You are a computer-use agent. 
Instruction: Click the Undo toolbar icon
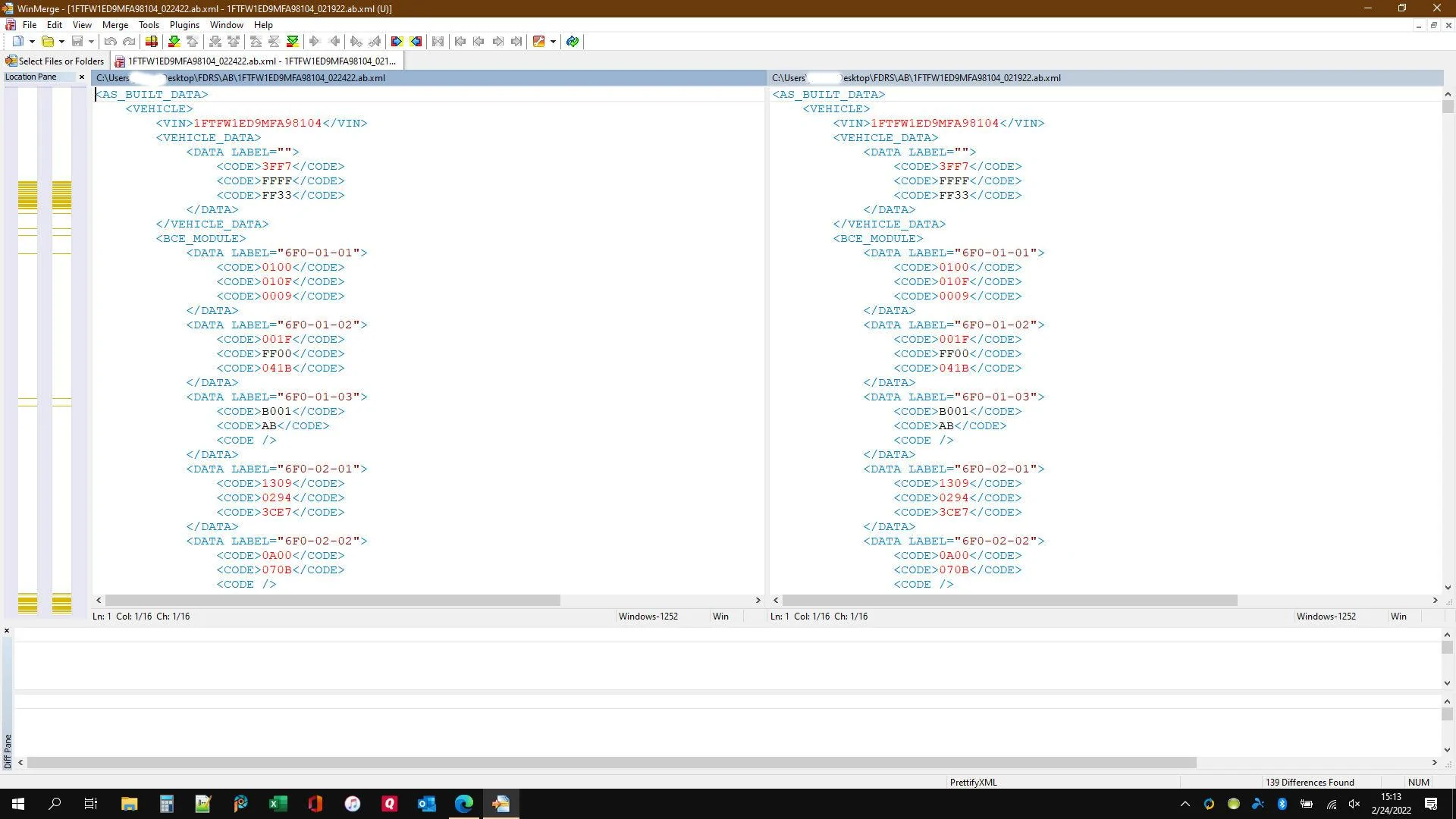(110, 42)
